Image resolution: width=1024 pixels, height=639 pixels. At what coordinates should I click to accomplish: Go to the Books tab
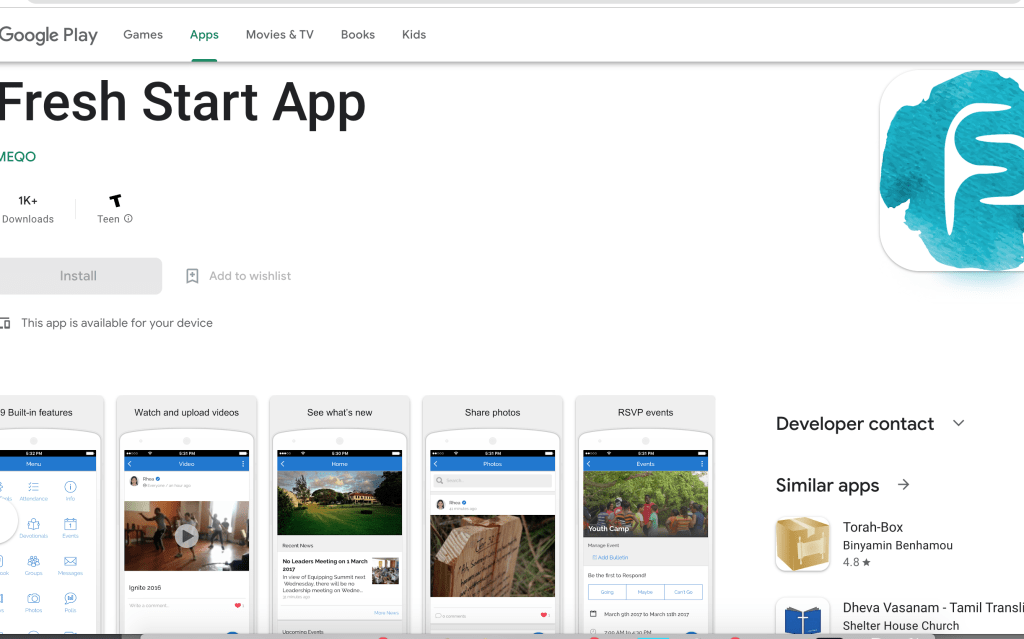358,35
